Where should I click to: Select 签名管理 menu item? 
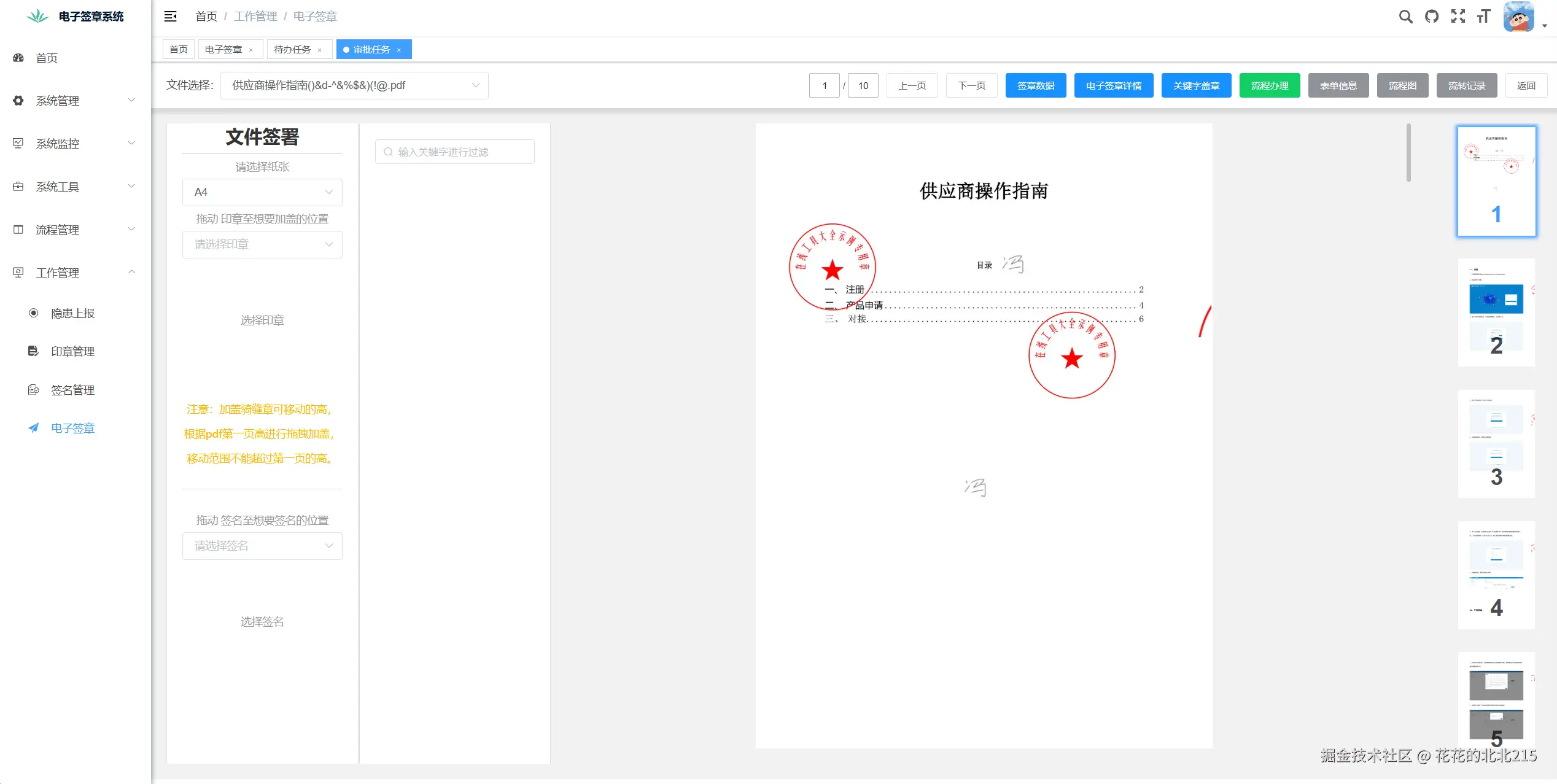coord(72,390)
